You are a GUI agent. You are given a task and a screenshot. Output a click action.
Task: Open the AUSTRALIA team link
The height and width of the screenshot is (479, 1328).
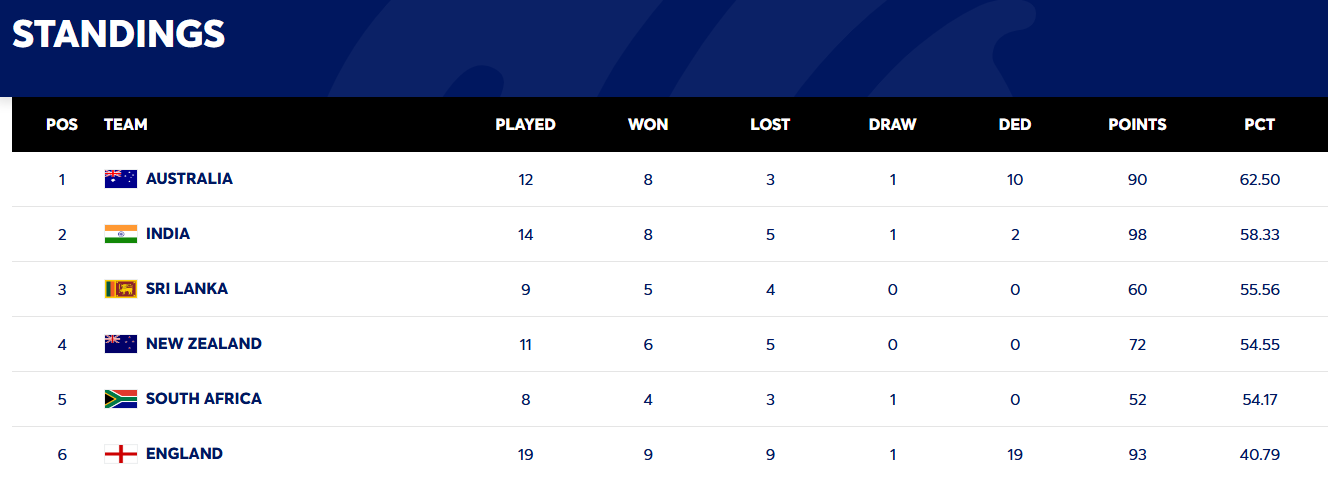click(189, 179)
